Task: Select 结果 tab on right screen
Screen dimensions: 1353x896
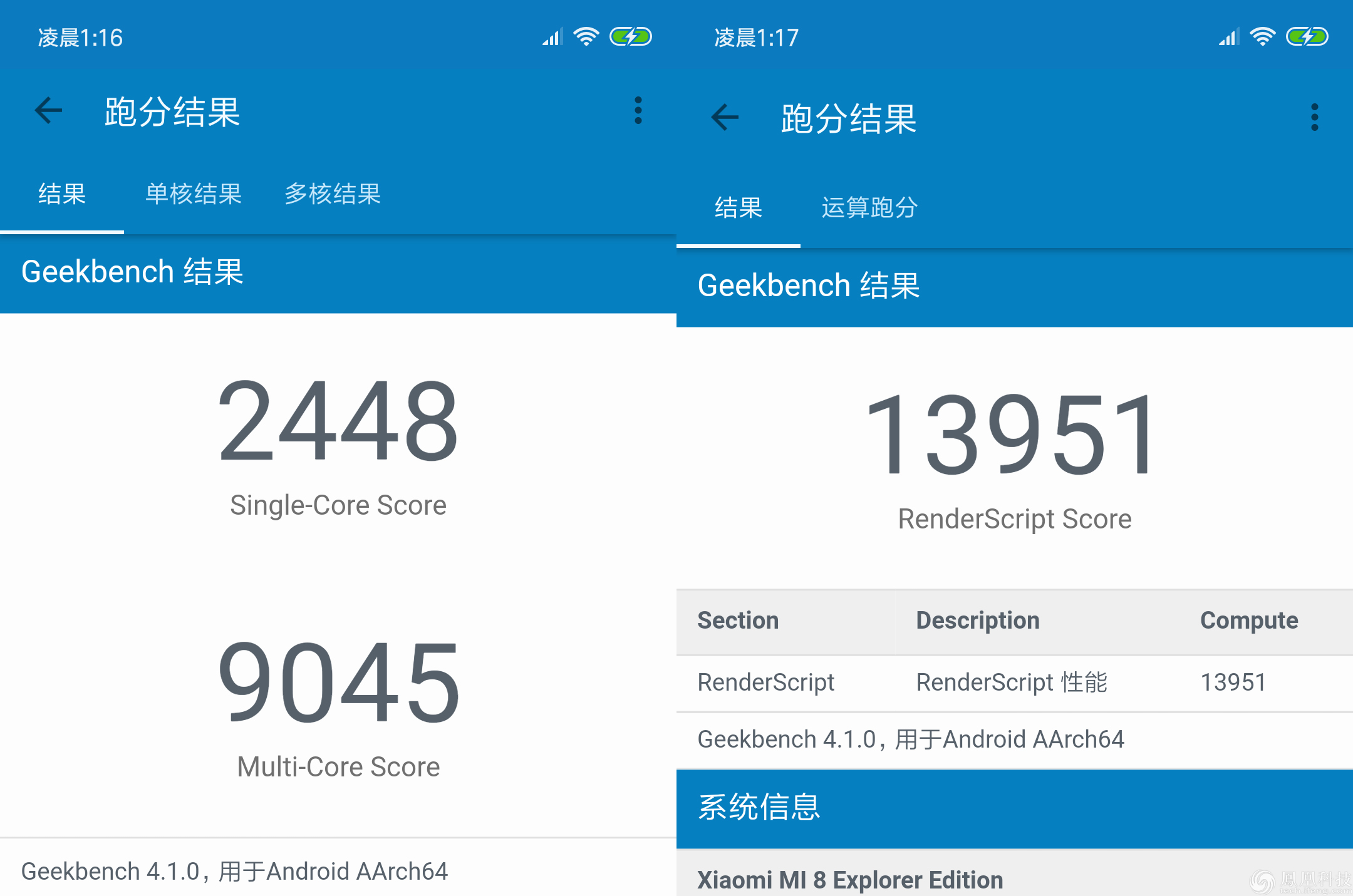Action: (739, 208)
